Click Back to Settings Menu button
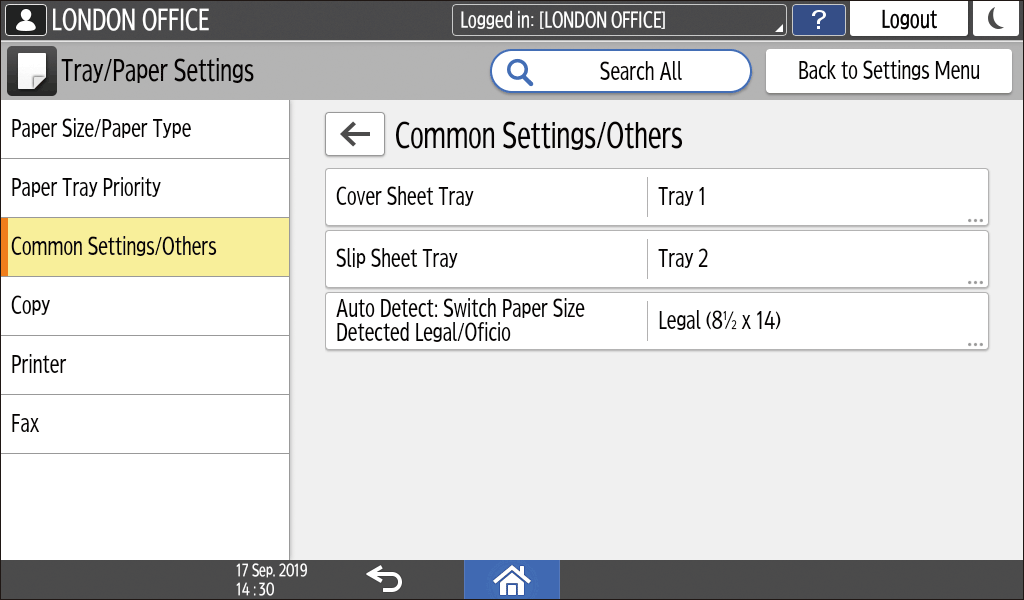The height and width of the screenshot is (600, 1024). coord(889,71)
